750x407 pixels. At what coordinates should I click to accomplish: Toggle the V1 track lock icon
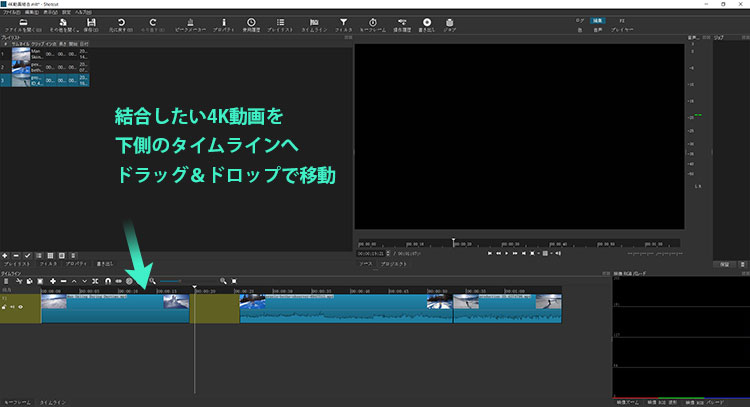tap(4, 307)
